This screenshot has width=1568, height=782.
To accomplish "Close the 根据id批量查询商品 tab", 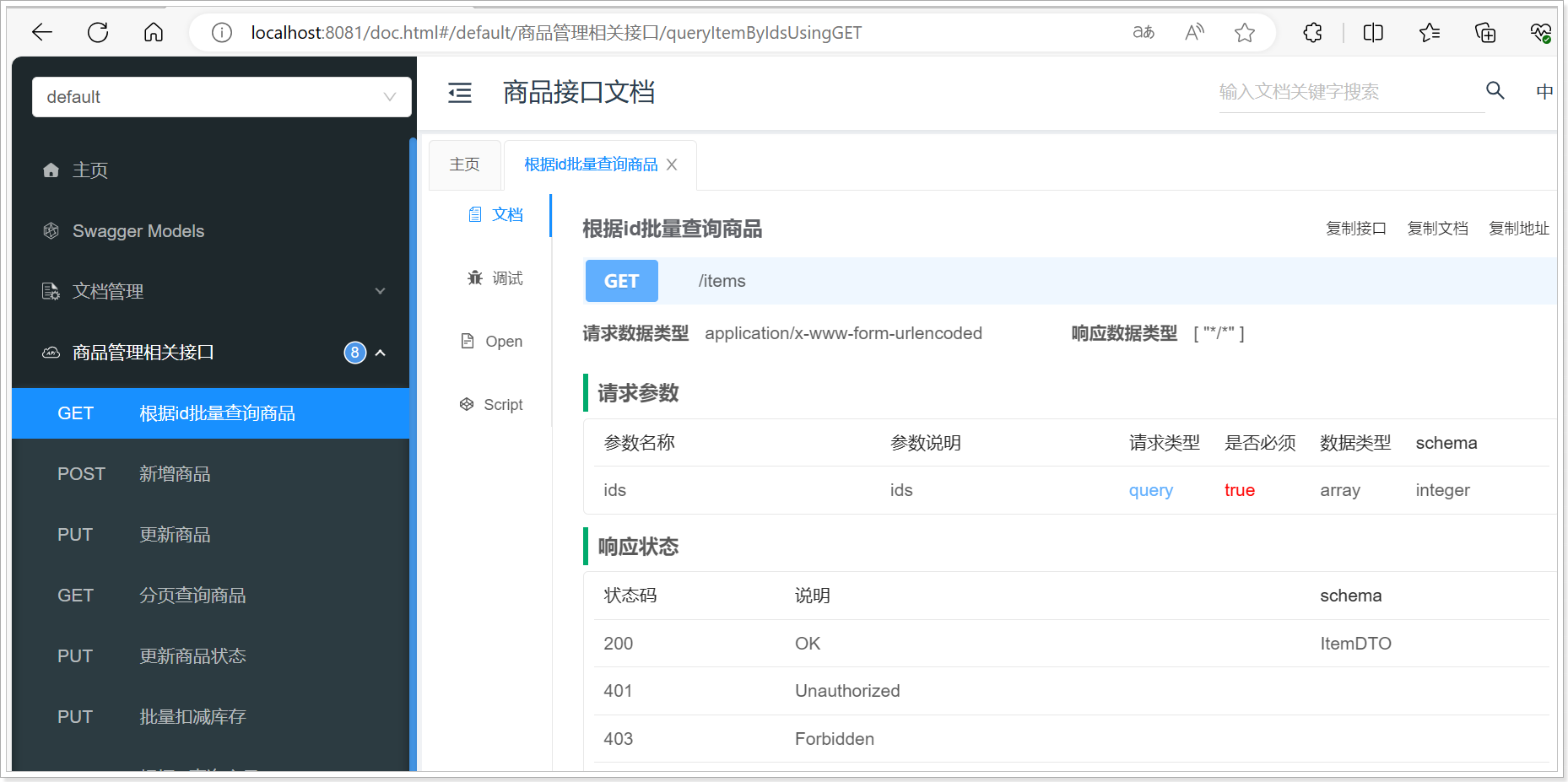I will (x=672, y=164).
